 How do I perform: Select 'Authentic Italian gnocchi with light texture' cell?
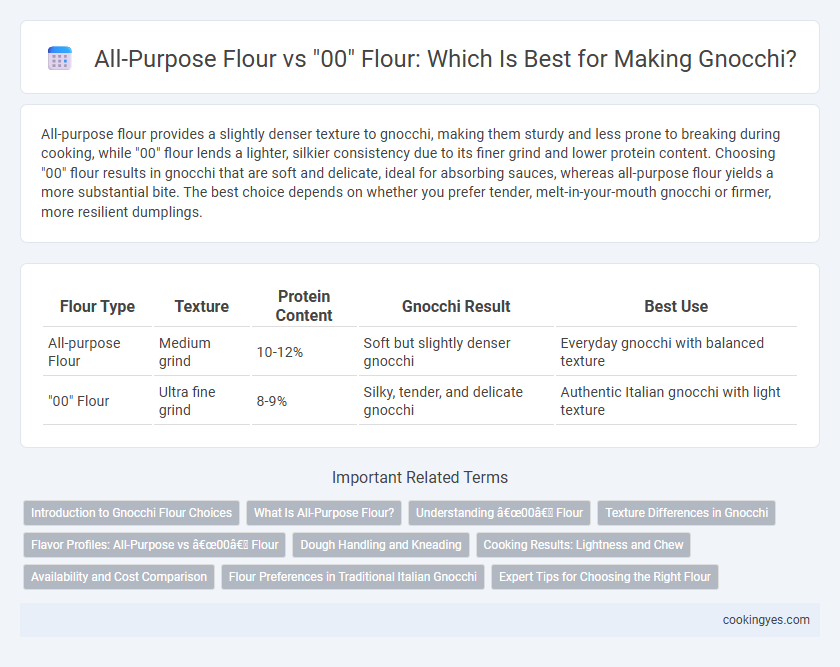pyautogui.click(x=676, y=401)
